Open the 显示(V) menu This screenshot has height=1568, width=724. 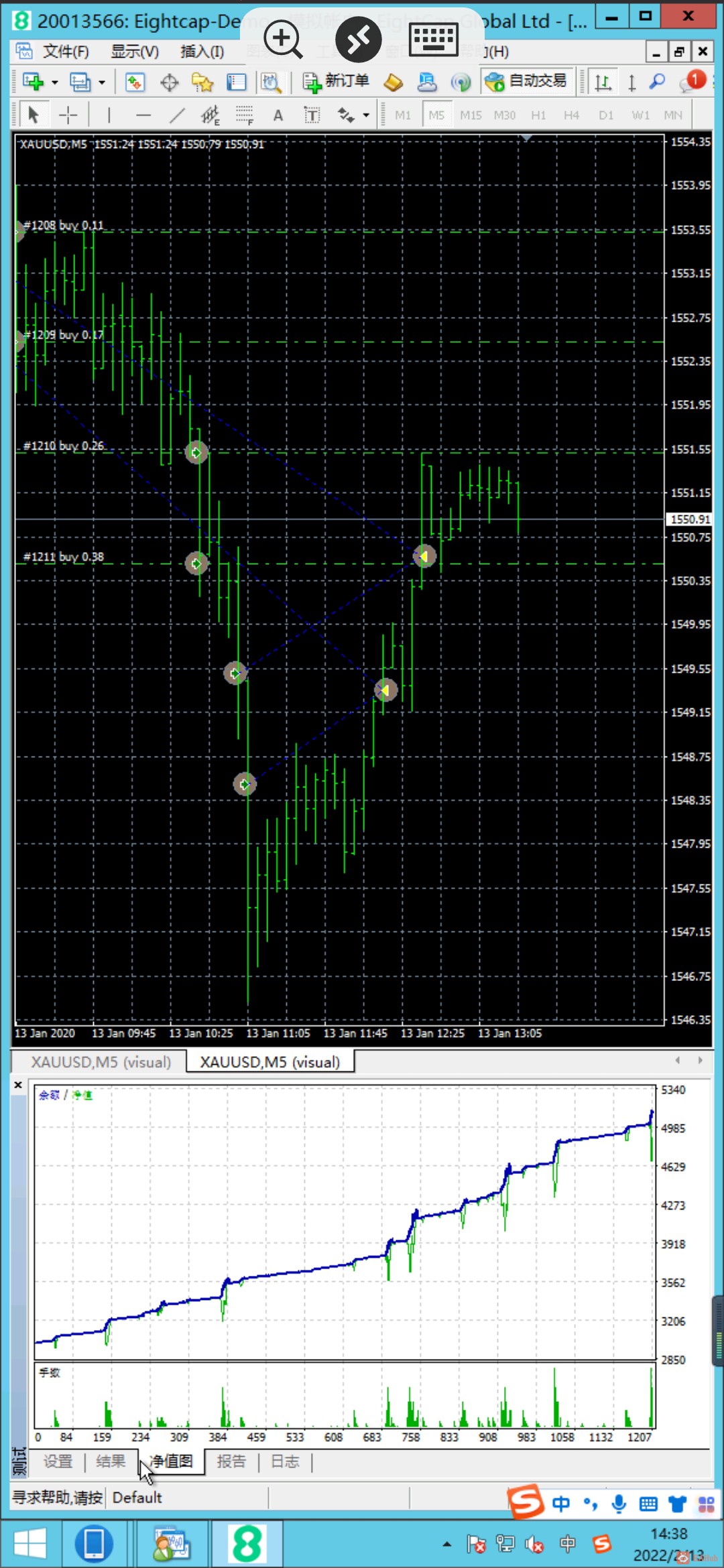point(135,52)
